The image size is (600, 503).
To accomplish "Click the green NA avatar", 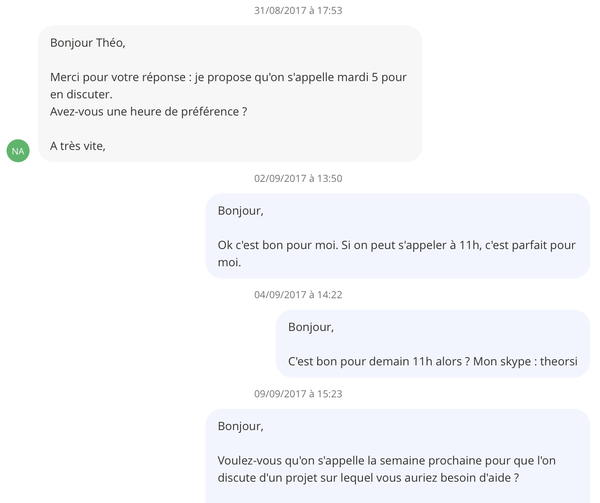I will [x=18, y=150].
